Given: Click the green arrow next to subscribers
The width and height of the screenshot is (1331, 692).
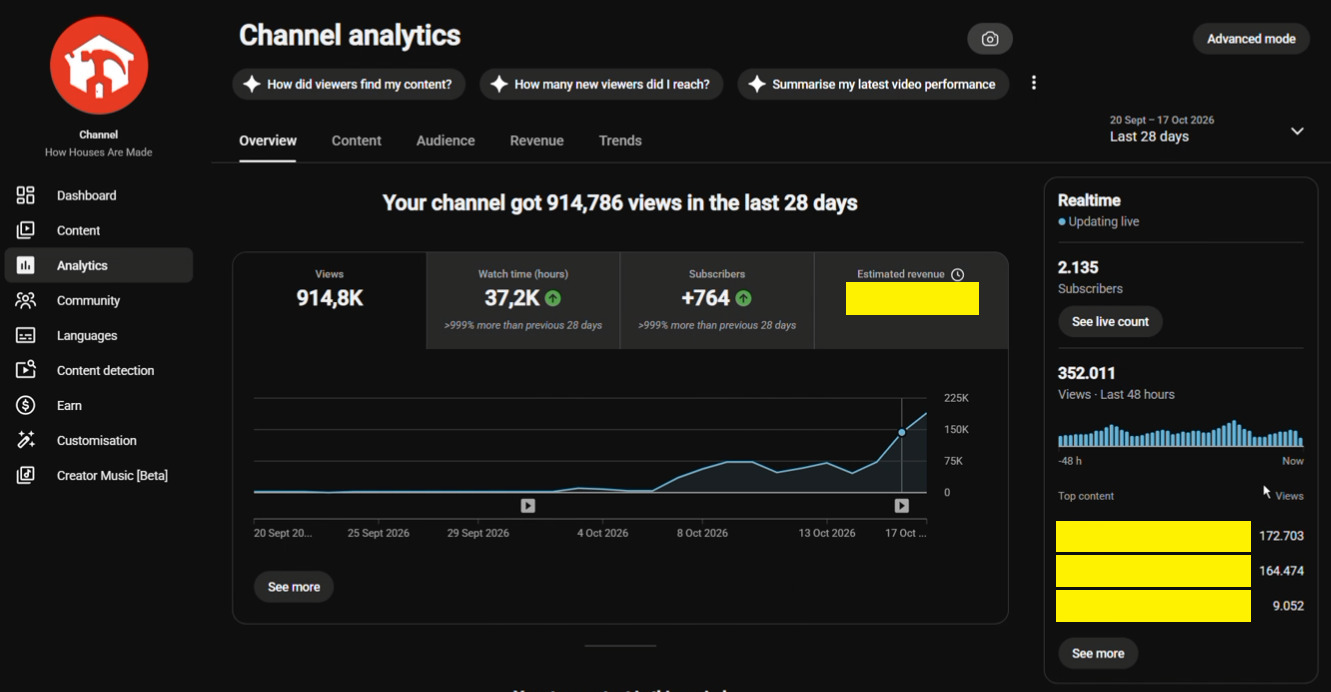Looking at the screenshot, I should click(x=743, y=298).
